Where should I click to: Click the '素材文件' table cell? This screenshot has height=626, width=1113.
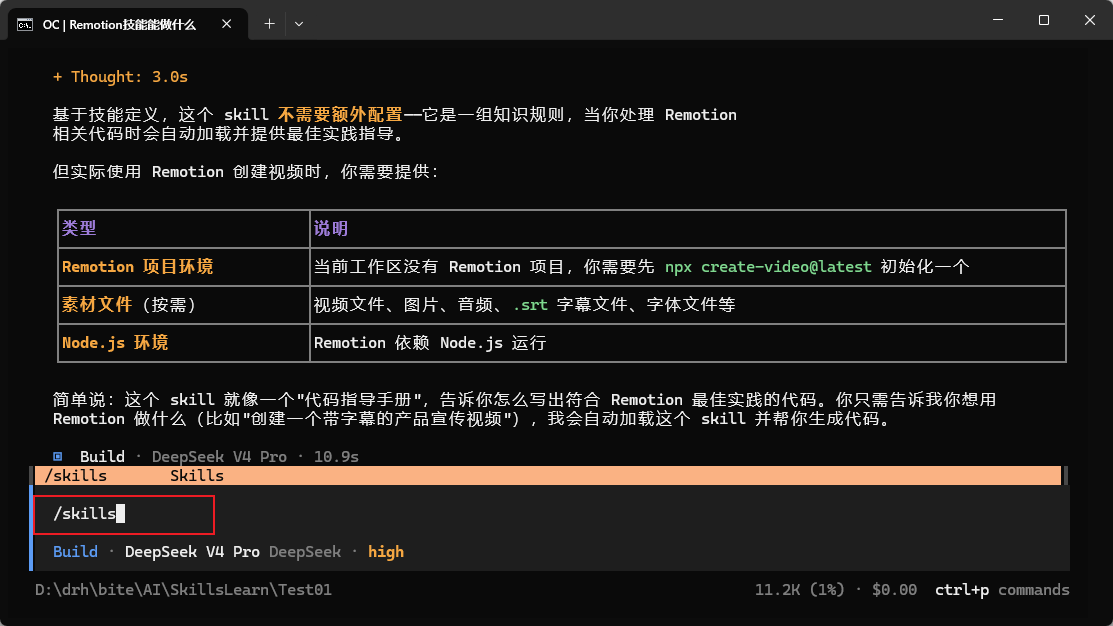coord(184,305)
